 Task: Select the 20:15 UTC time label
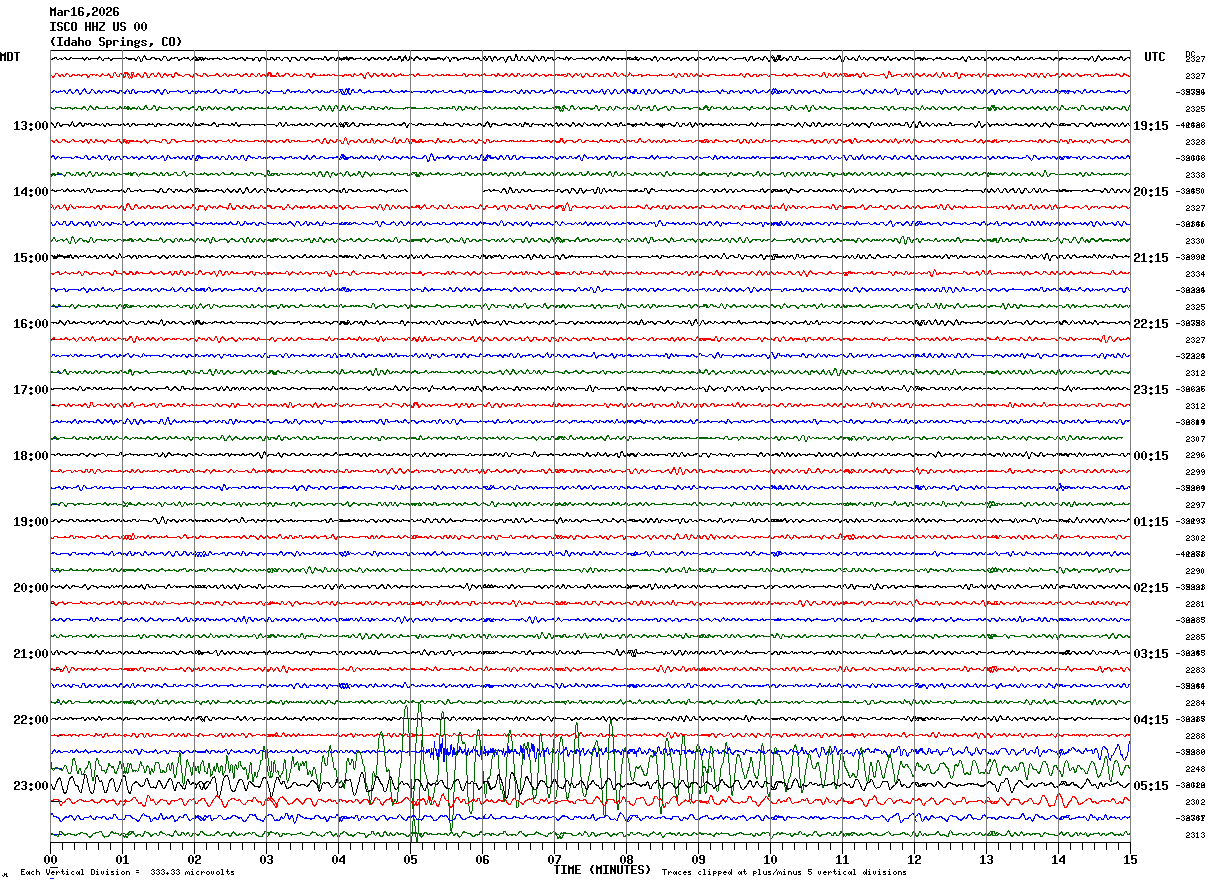point(1151,192)
